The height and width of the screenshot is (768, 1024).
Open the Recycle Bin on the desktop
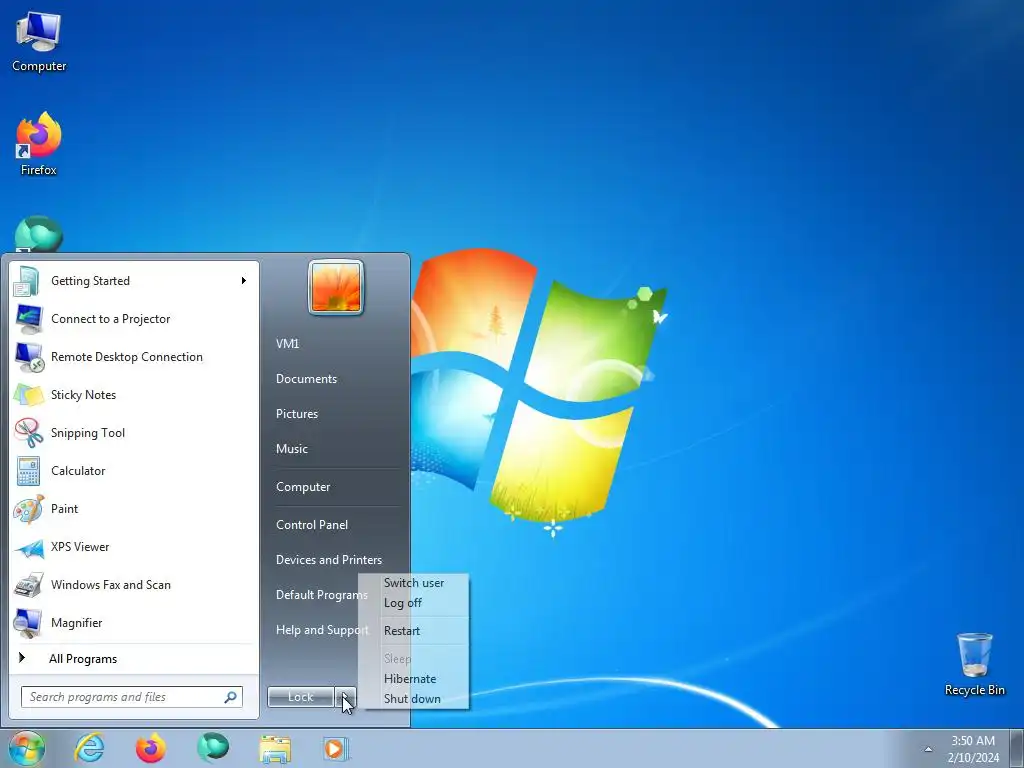tap(974, 664)
